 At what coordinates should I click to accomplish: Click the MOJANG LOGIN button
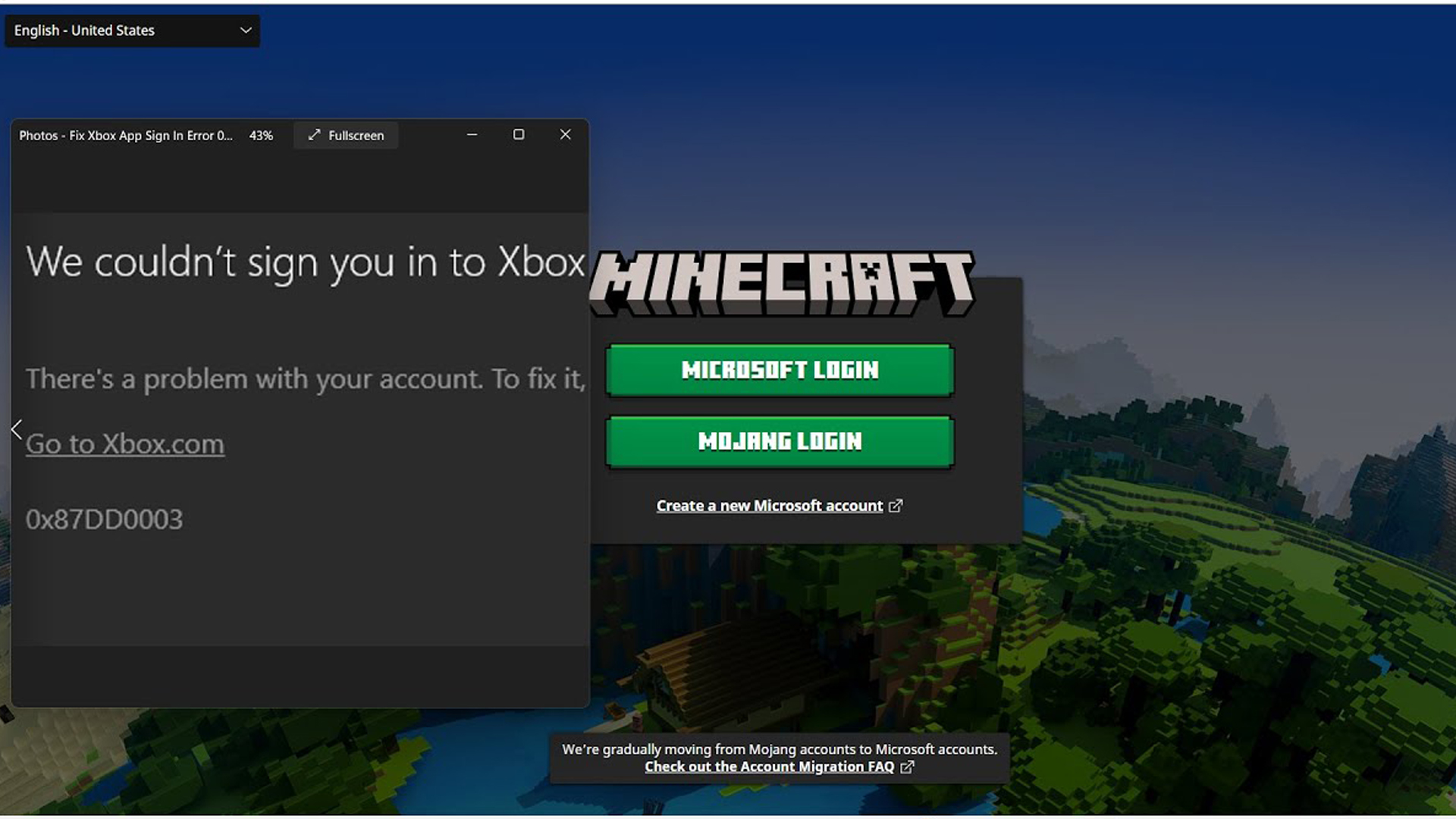[780, 441]
